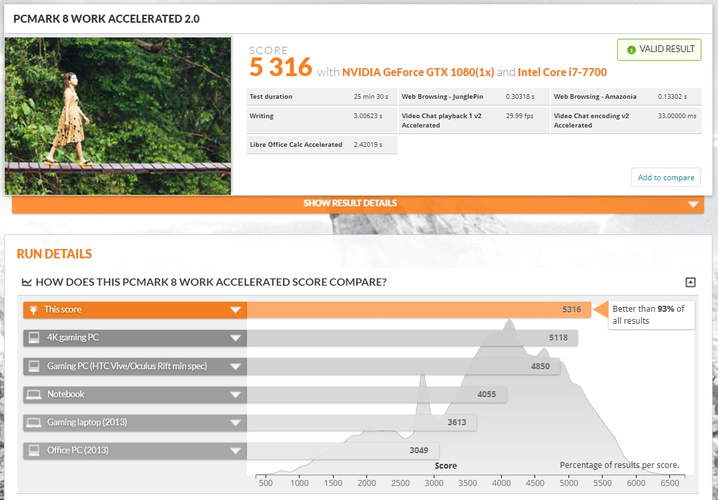Expand the Gaming PC (HTC Vive/Oculus Rift) dropdown arrow
Viewport: 718px width, 500px height.
(x=235, y=366)
